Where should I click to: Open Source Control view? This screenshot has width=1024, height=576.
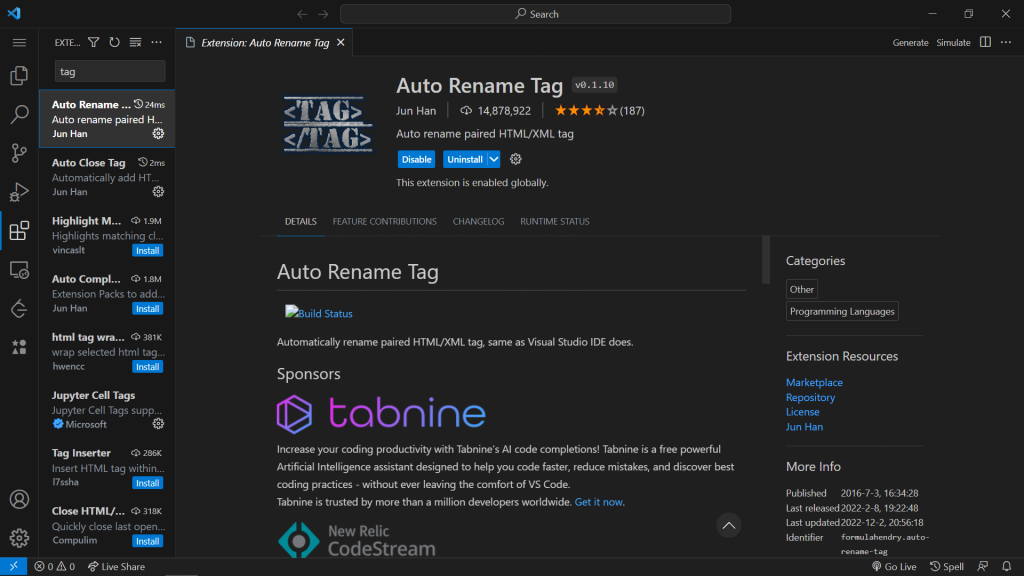pyautogui.click(x=19, y=153)
